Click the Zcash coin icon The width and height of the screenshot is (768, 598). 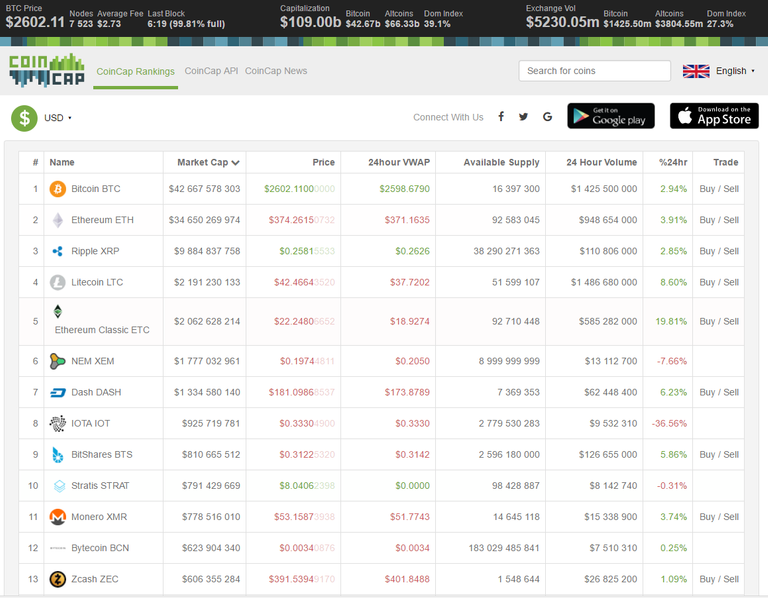click(x=58, y=579)
